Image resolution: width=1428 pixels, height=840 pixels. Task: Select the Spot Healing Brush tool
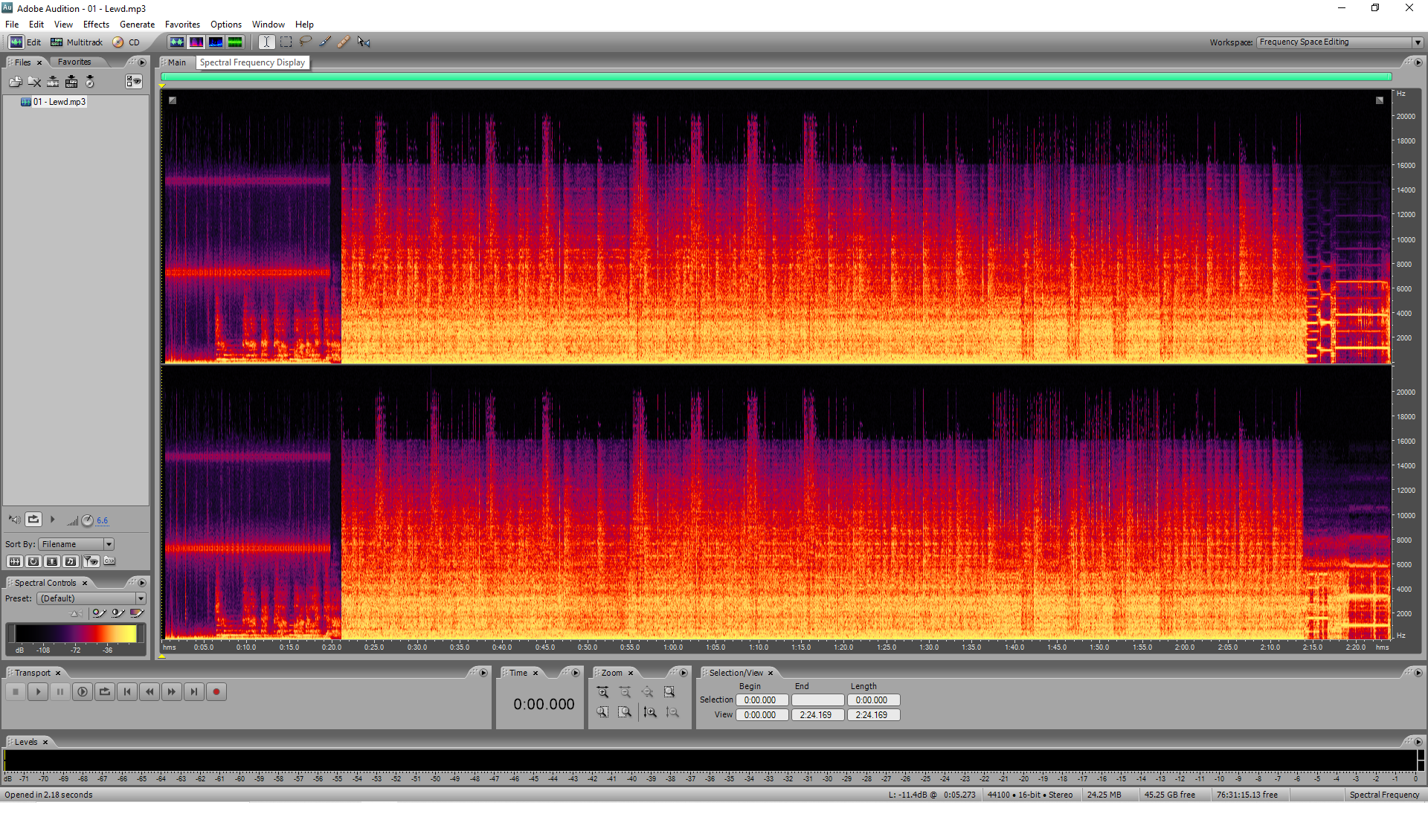click(344, 42)
